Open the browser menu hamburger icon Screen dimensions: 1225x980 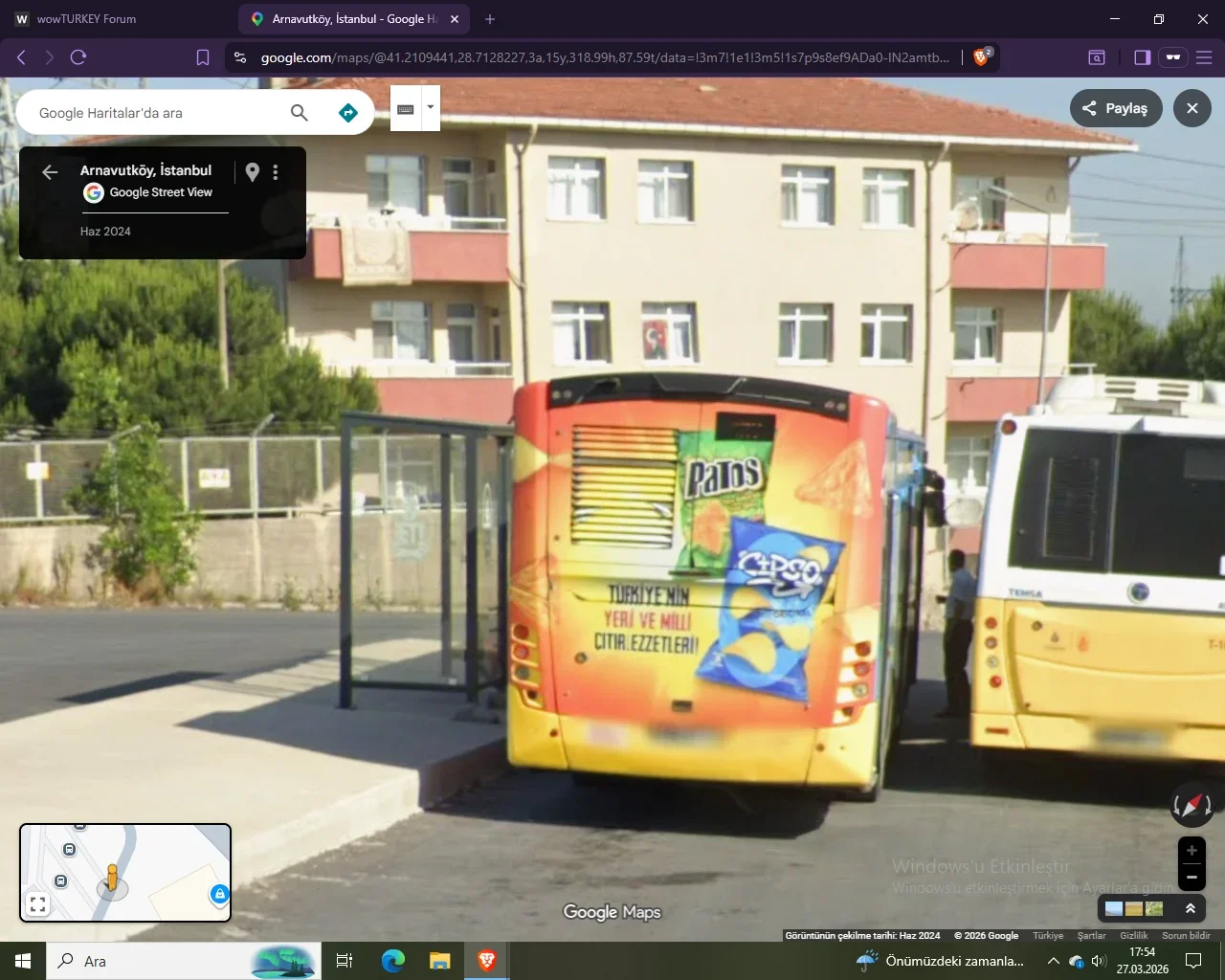[1204, 56]
